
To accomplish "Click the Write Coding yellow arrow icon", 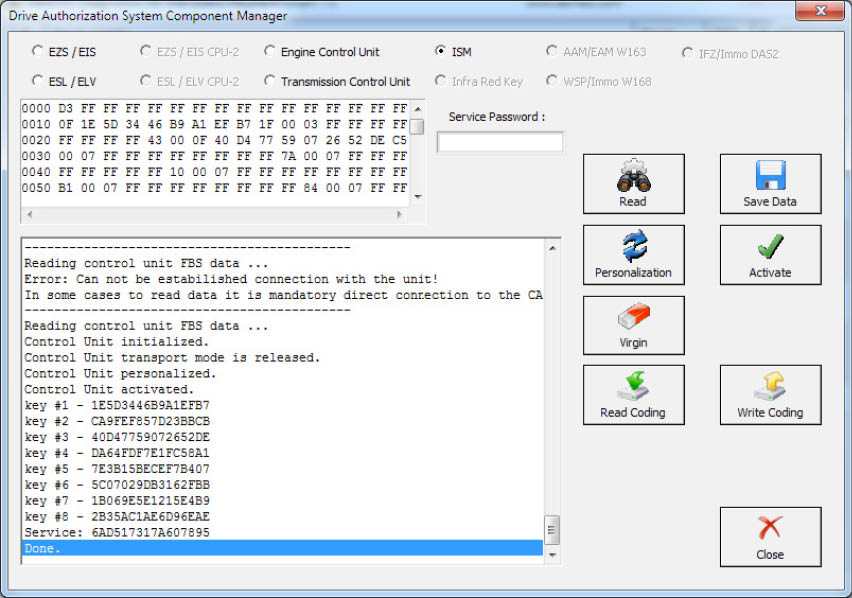I will 770,388.
